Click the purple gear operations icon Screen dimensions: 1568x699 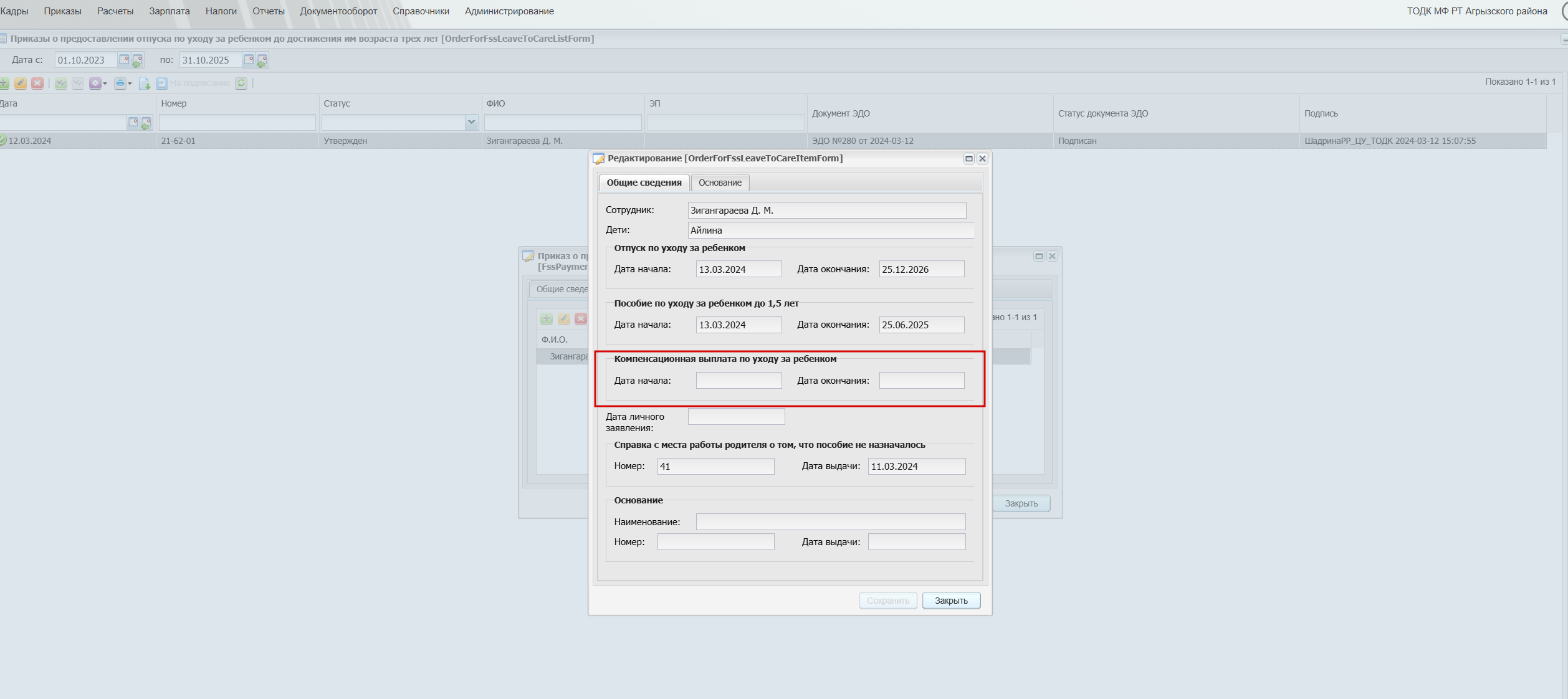click(95, 83)
